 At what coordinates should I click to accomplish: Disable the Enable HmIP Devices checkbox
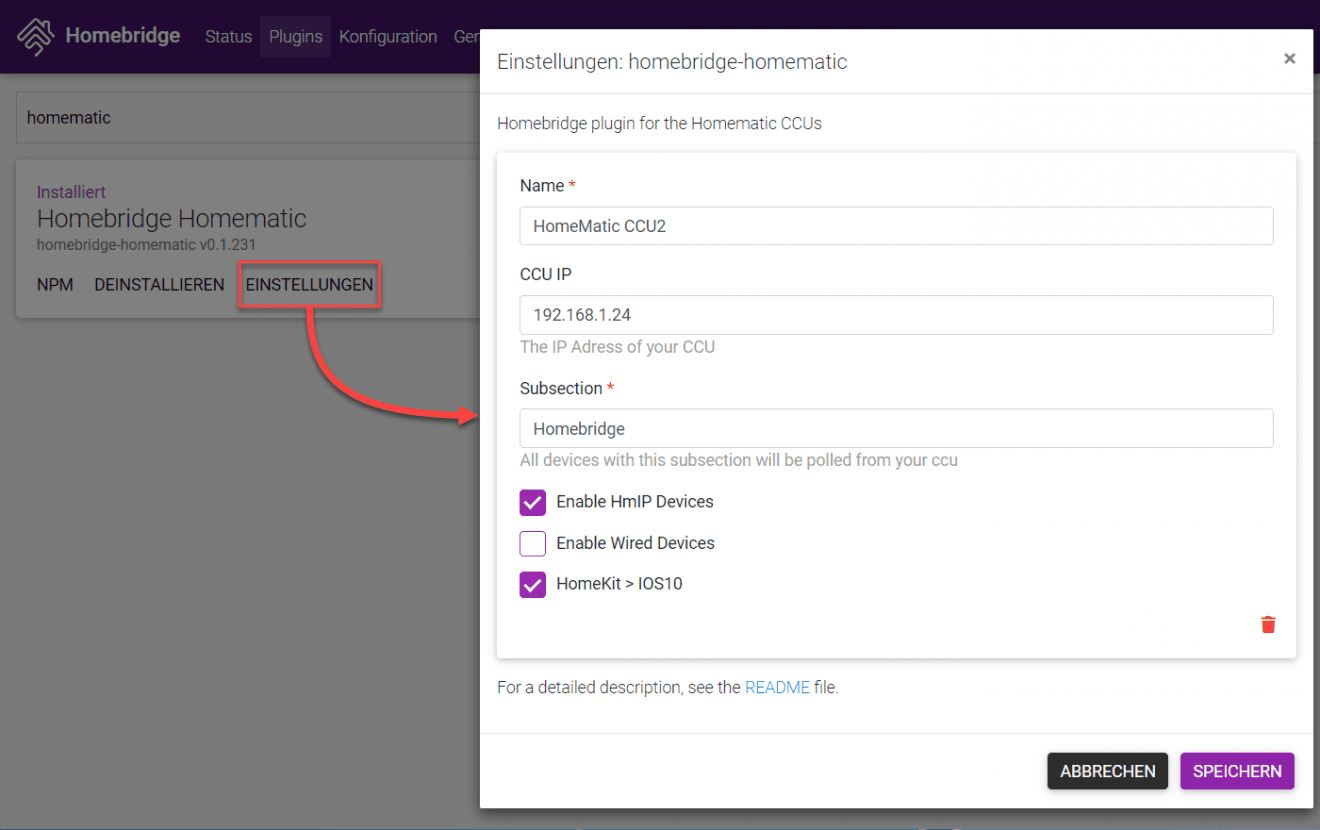[533, 502]
